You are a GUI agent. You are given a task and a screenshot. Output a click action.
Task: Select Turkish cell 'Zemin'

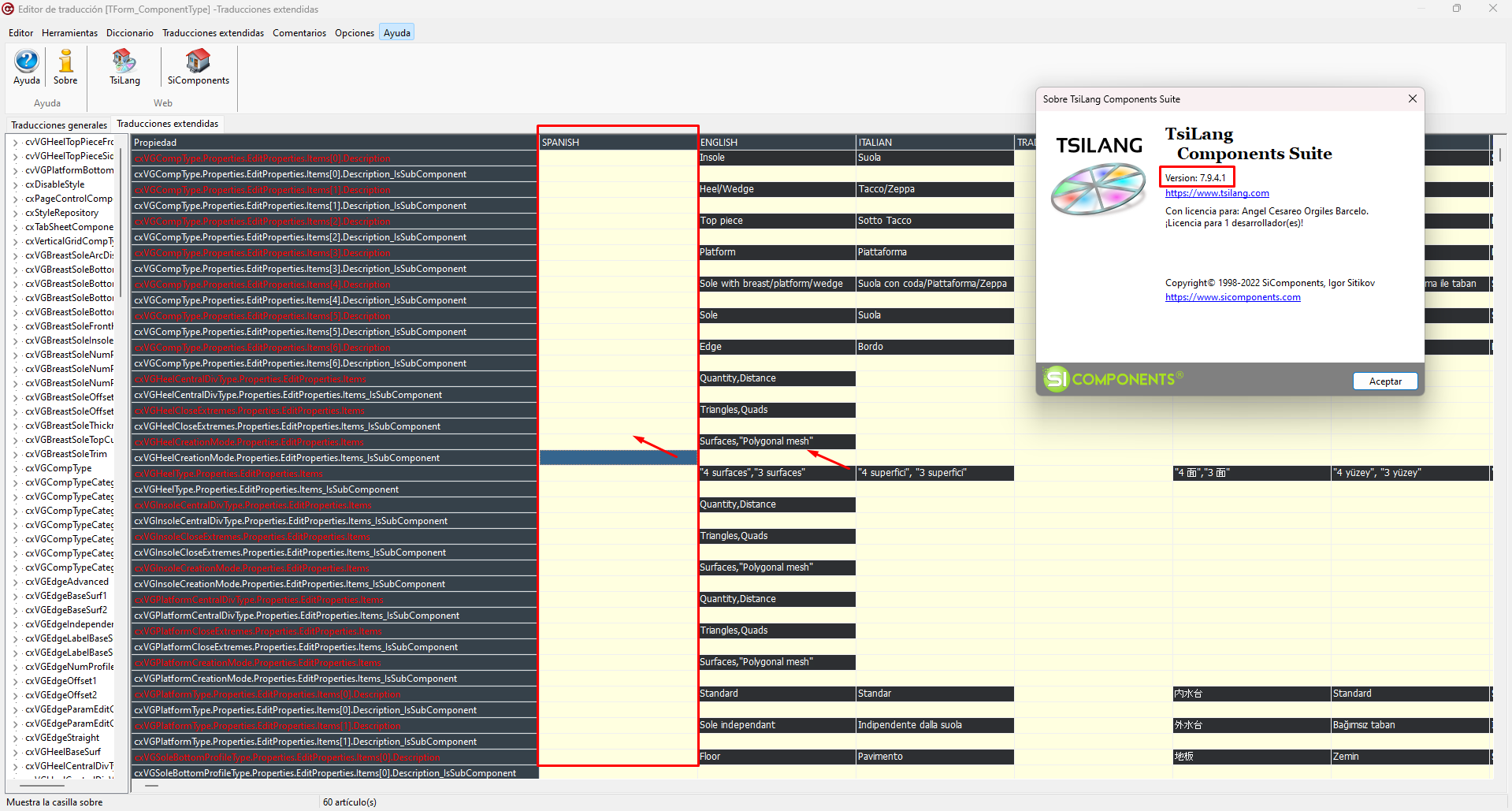click(x=1410, y=757)
